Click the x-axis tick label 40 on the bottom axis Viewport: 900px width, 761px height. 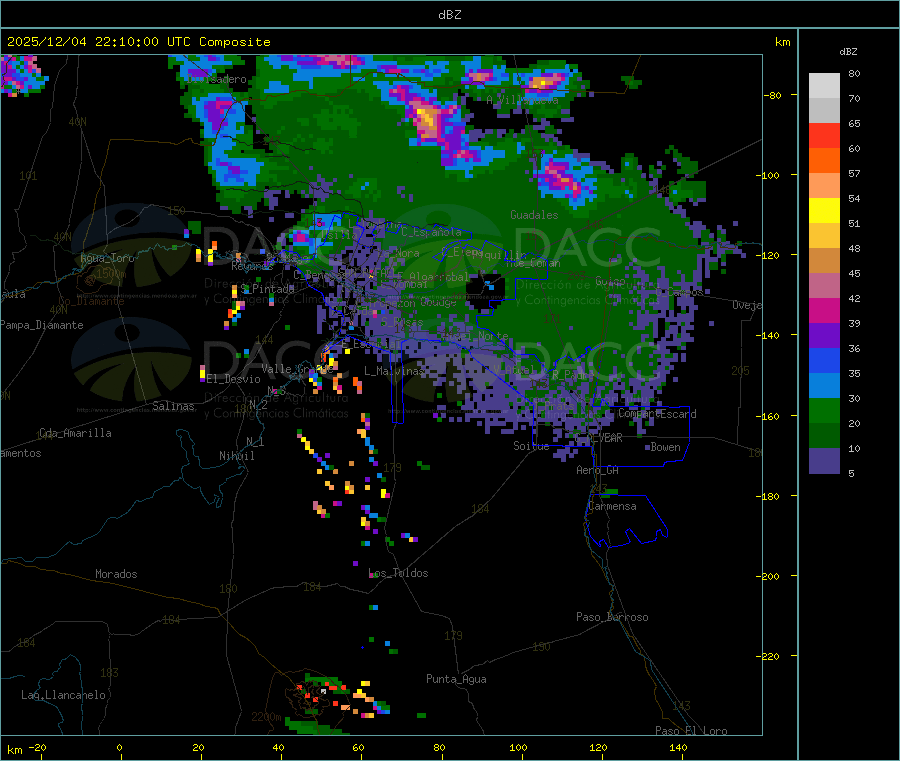278,747
